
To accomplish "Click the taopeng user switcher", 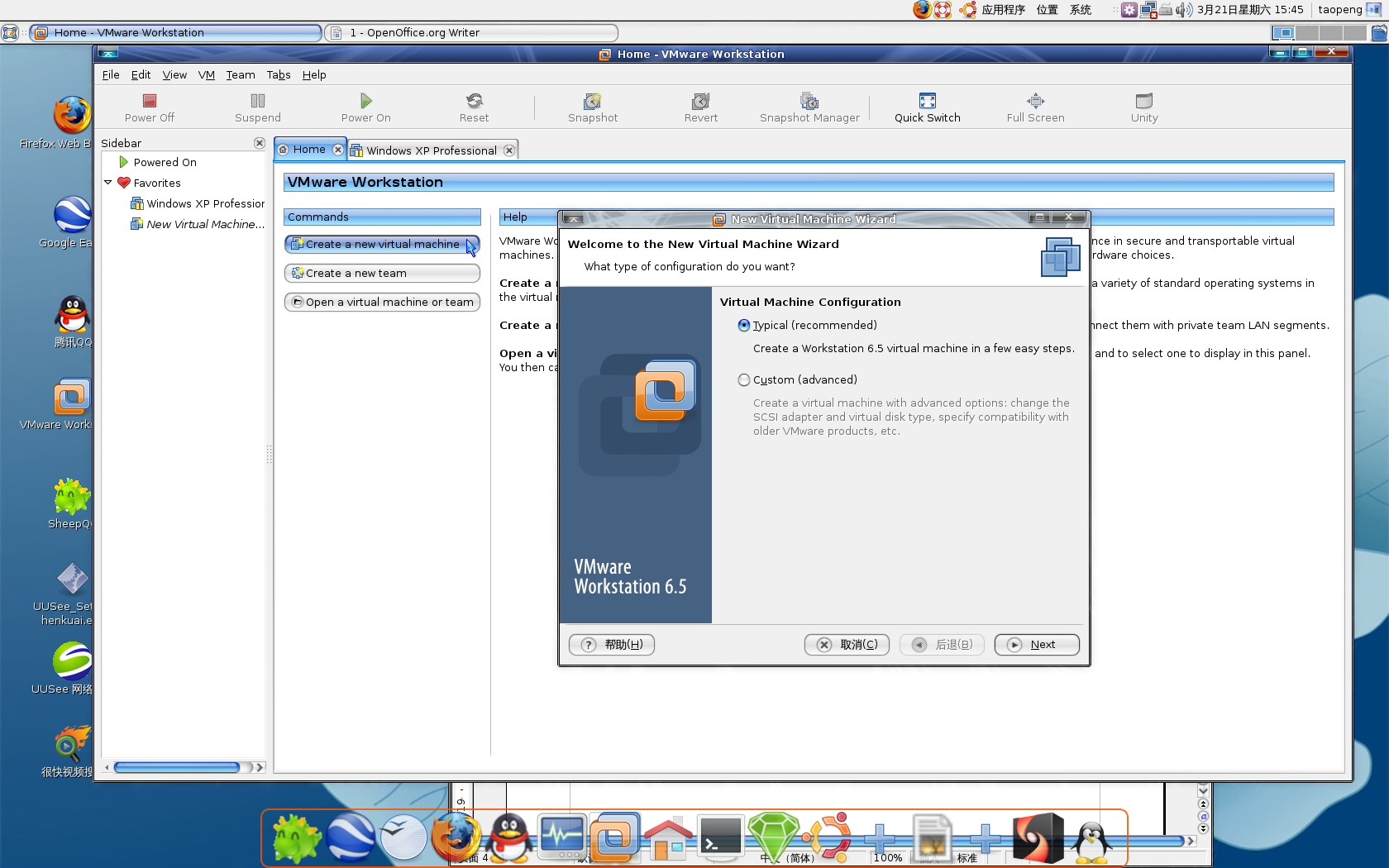I will click(x=1339, y=10).
